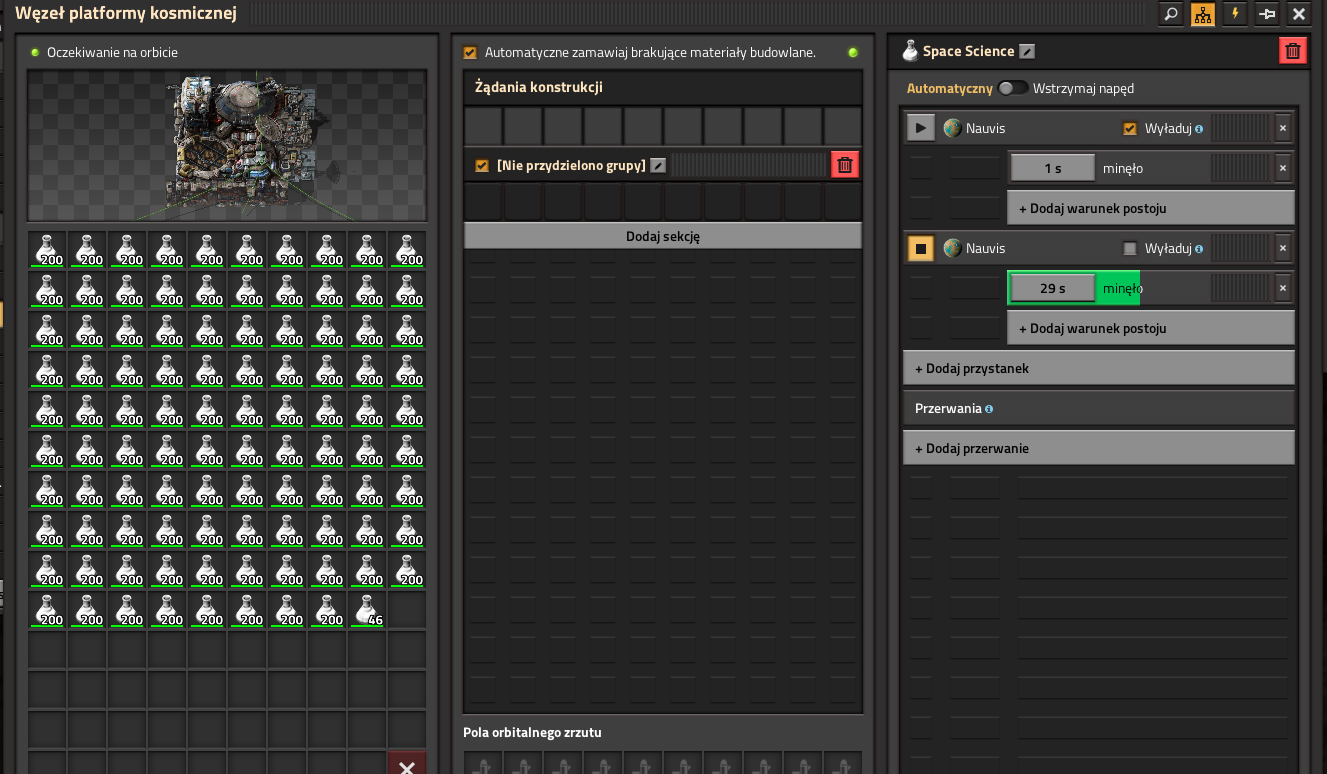Open the Dodaj przerwanie interrupt list

[x=1098, y=449]
